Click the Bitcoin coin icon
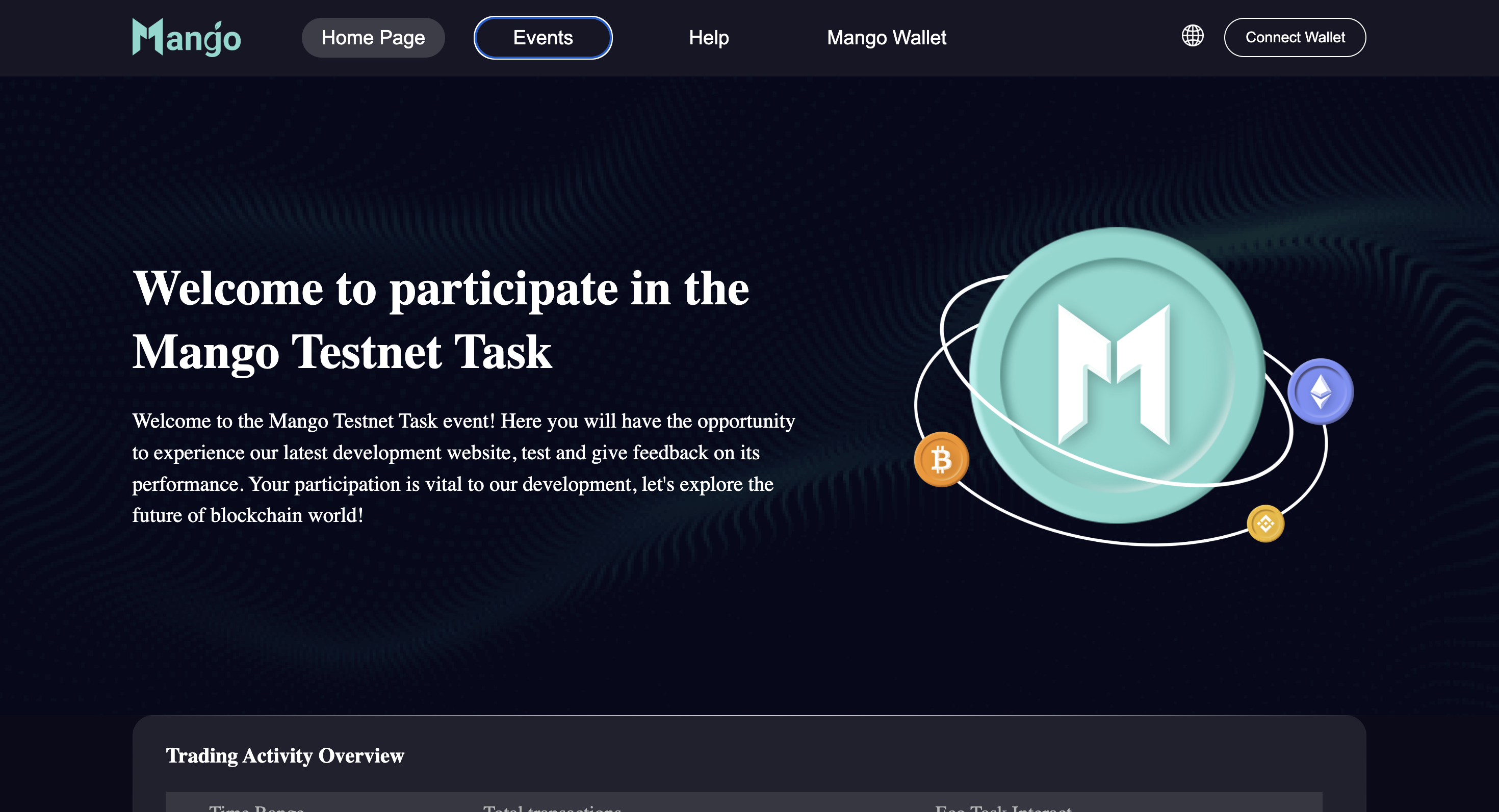 pos(941,459)
